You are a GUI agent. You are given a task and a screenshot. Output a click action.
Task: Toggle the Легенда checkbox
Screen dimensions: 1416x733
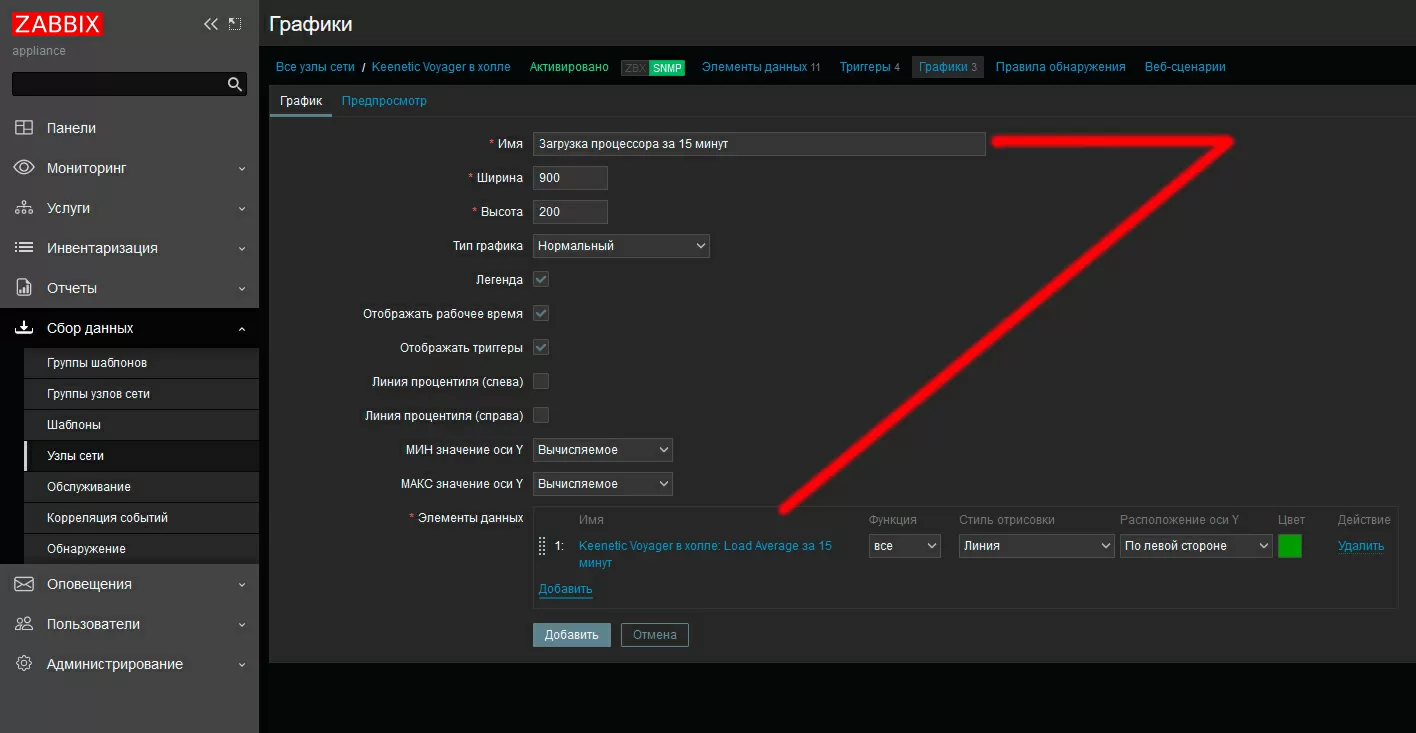point(541,279)
